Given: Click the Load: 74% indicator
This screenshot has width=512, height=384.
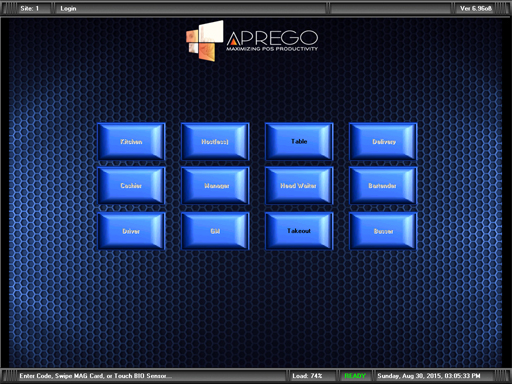Looking at the screenshot, I should pos(307,376).
